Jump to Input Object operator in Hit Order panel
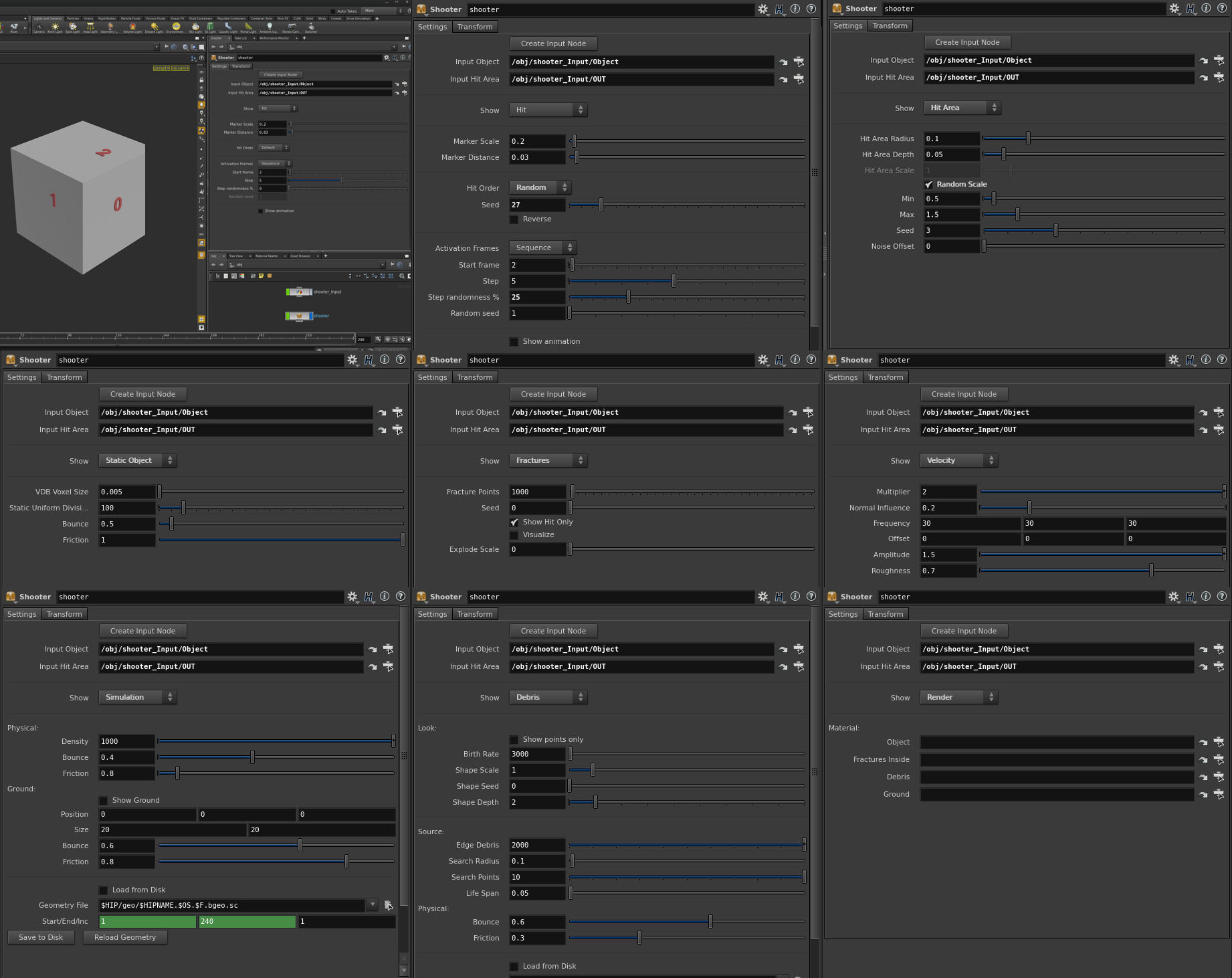This screenshot has height=978, width=1232. (x=783, y=62)
